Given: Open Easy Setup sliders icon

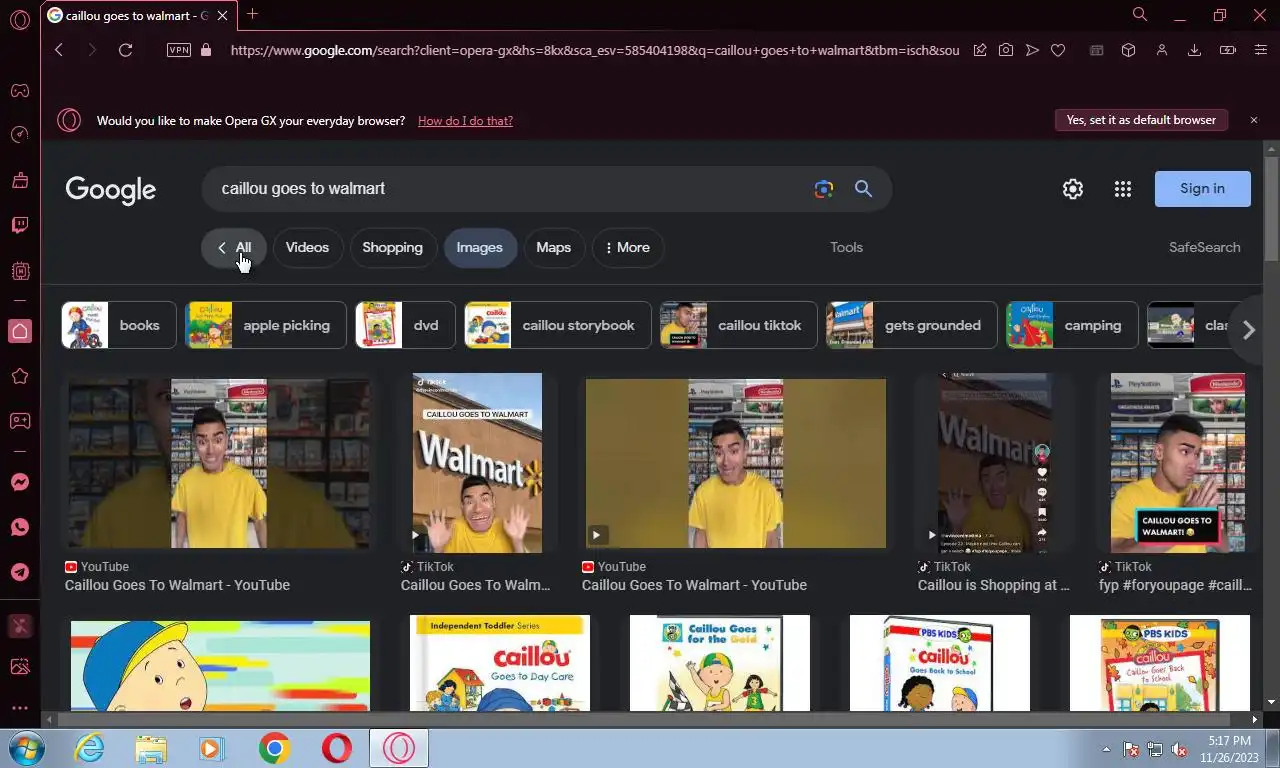Looking at the screenshot, I should [x=1260, y=50].
